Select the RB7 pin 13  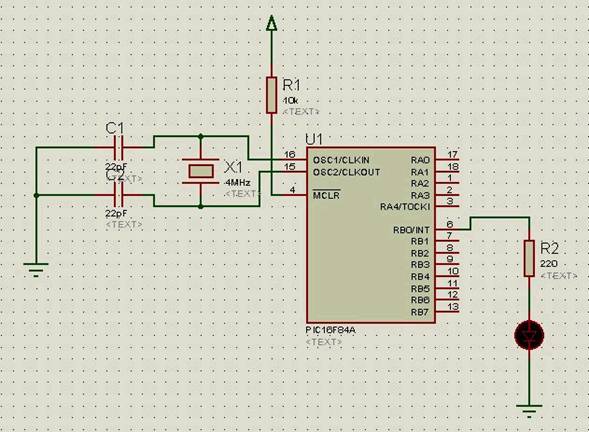click(447, 311)
